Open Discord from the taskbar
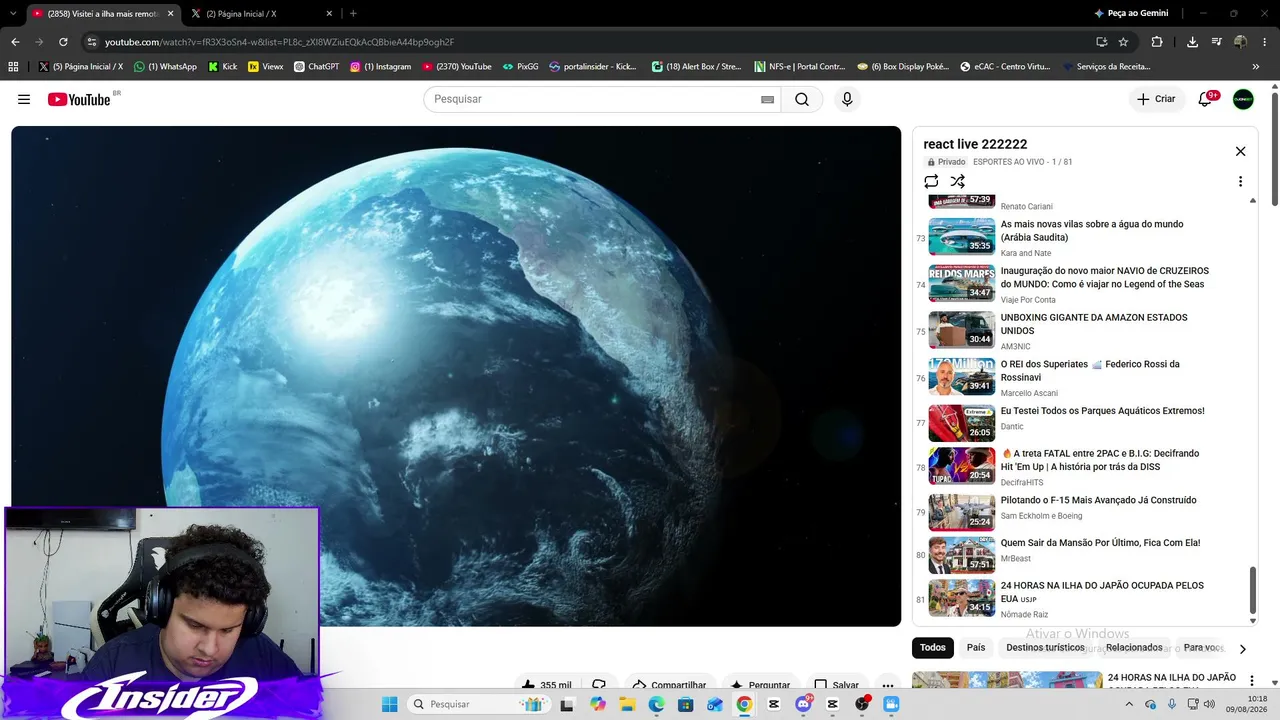Image resolution: width=1280 pixels, height=720 pixels. [803, 704]
